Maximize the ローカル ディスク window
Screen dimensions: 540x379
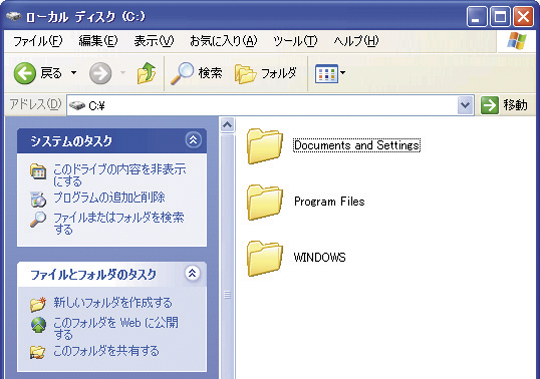pos(500,17)
